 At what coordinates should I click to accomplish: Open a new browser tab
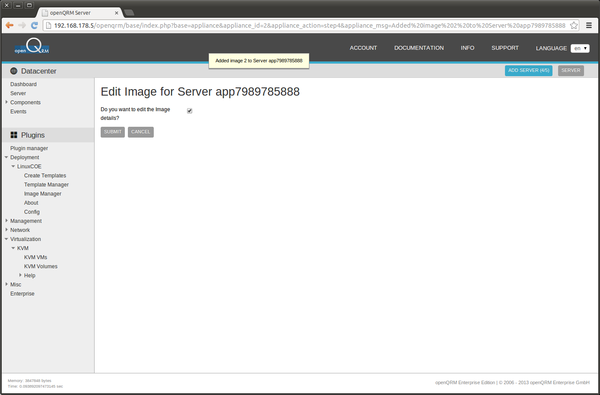pyautogui.click(x=129, y=13)
